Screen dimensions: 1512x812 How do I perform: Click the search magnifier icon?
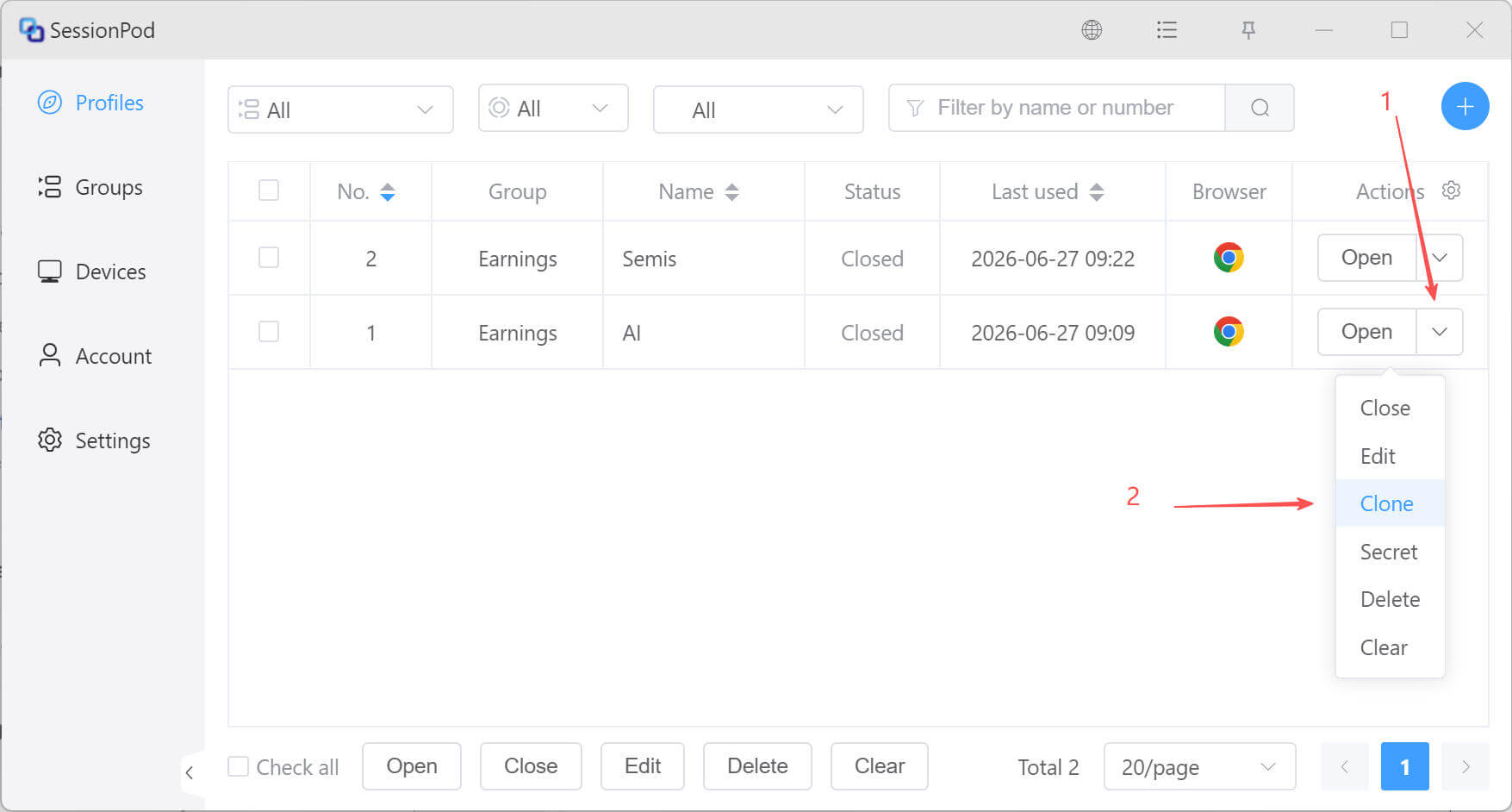[x=1260, y=108]
